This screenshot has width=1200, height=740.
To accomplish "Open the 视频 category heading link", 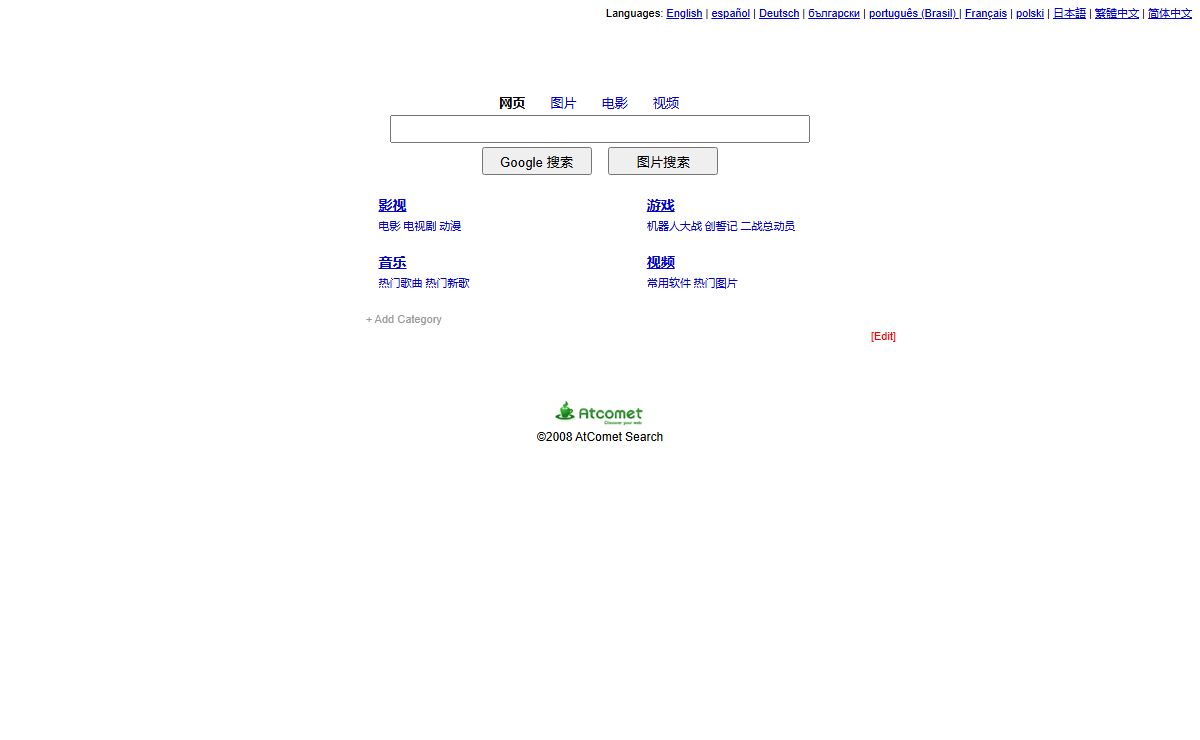I will (660, 262).
